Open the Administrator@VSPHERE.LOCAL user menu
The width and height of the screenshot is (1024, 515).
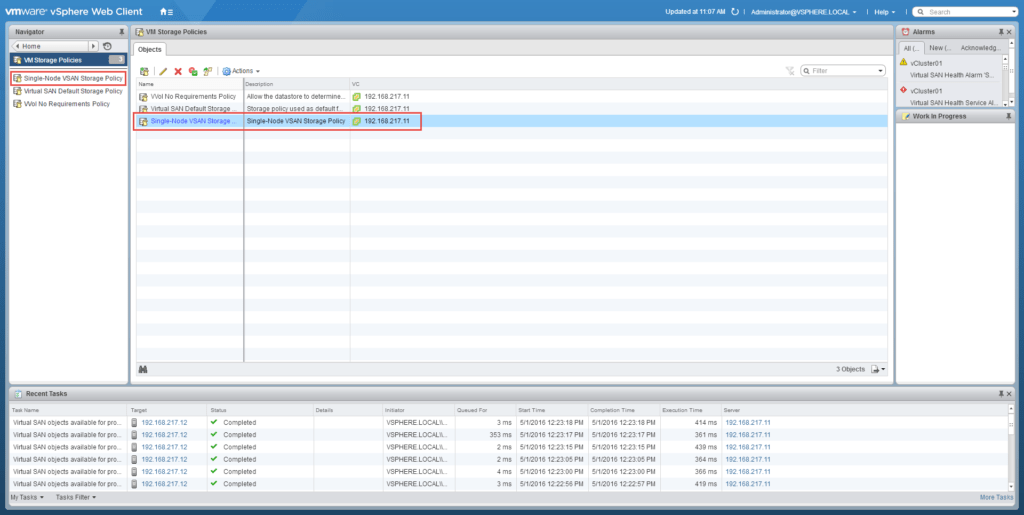tap(803, 12)
